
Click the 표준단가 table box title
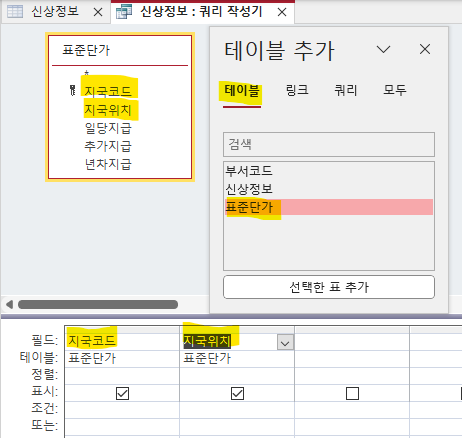[86, 51]
